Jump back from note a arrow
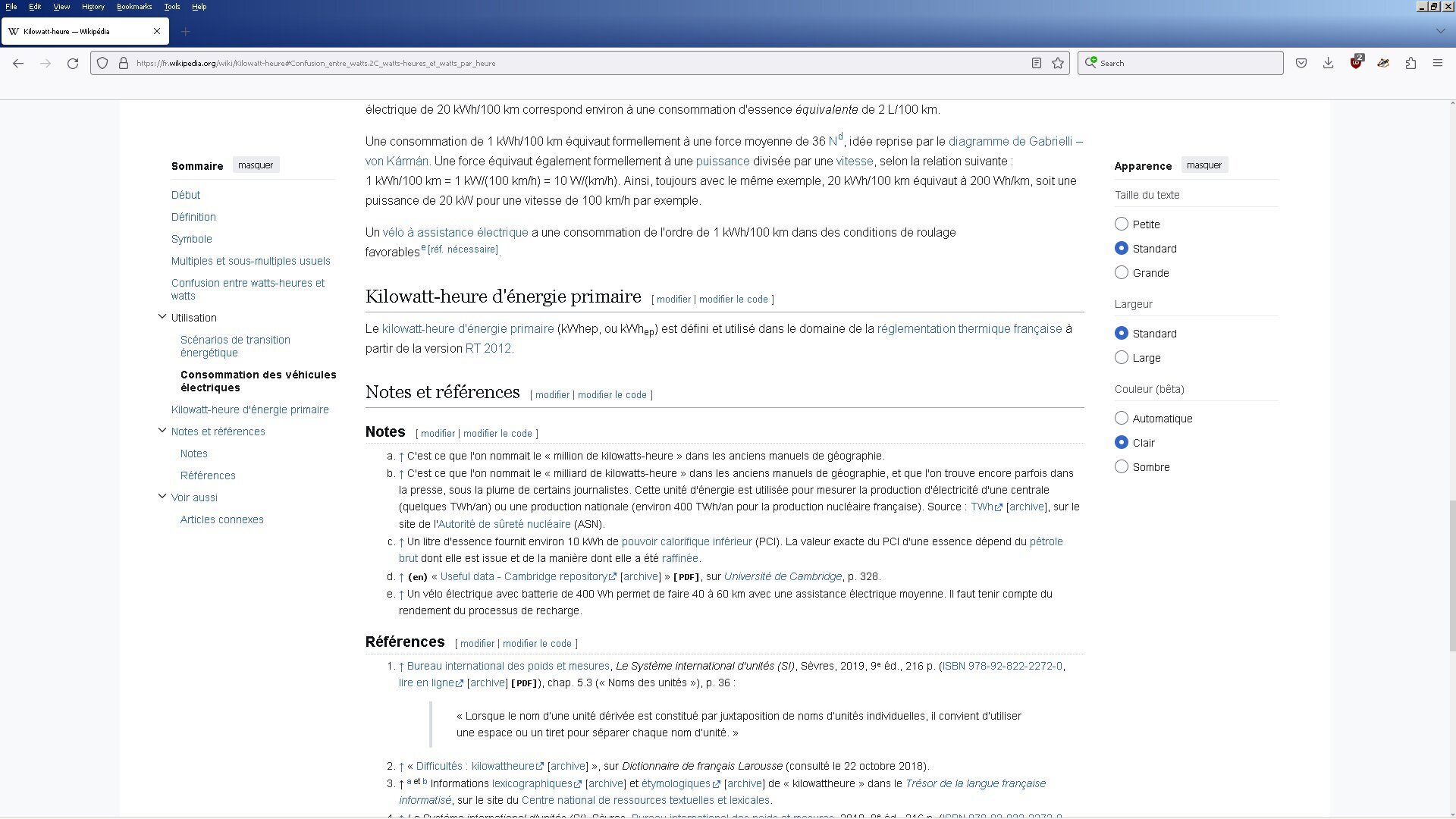 tap(401, 457)
